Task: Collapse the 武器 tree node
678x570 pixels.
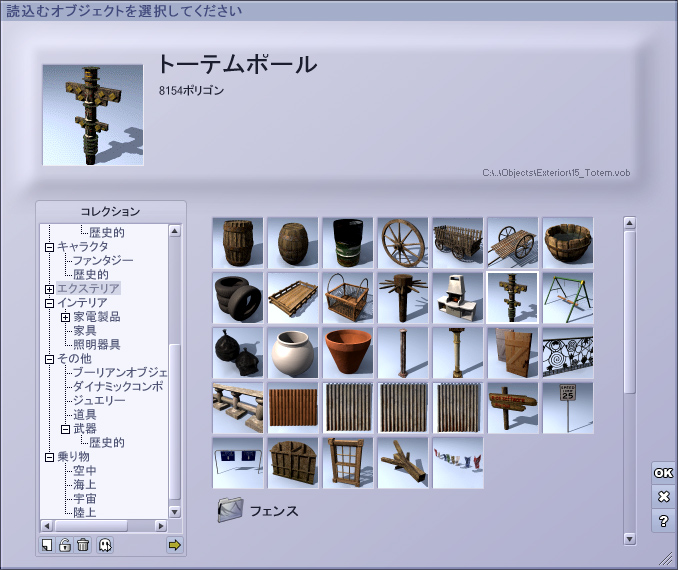Action: (65, 429)
